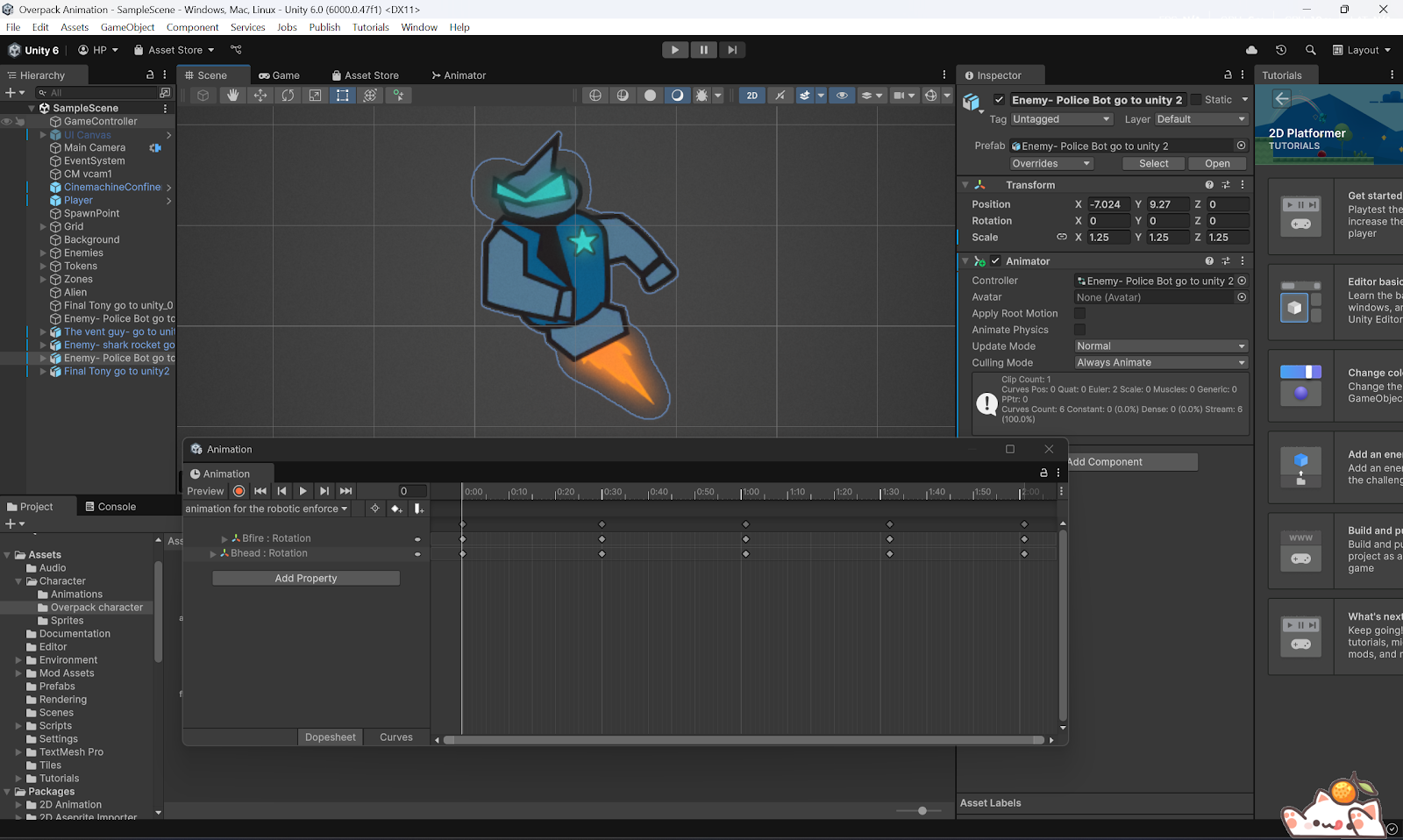Enable animation record mode button
The height and width of the screenshot is (840, 1403).
point(239,491)
